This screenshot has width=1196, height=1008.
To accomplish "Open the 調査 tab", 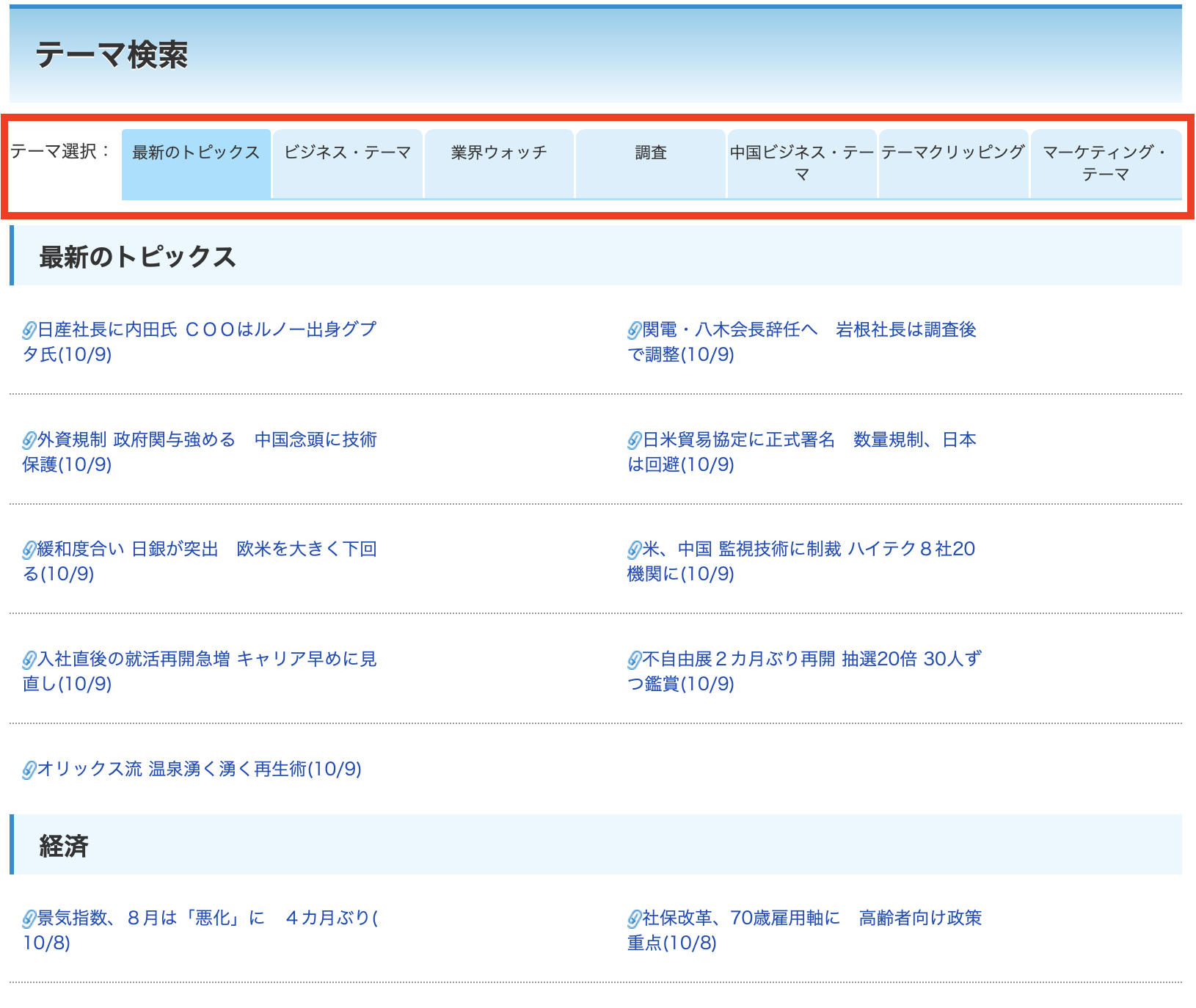I will pos(650,164).
